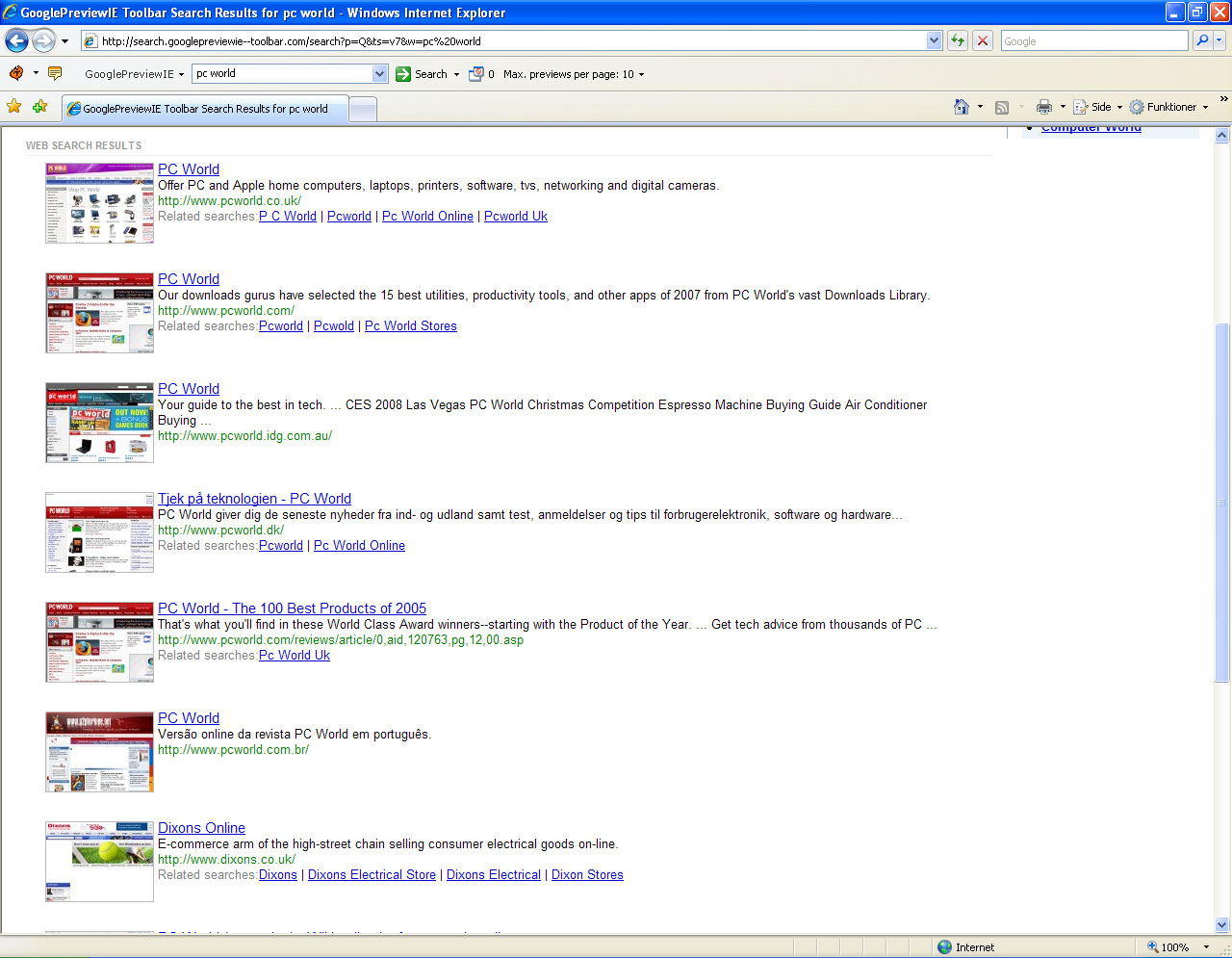Open 'PC World - The 100 Best Products of 2005'
The image size is (1232, 958).
(x=292, y=608)
